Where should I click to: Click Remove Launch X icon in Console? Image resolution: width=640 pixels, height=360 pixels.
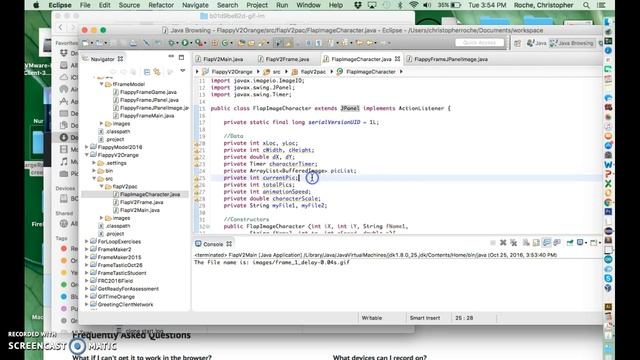(503, 243)
